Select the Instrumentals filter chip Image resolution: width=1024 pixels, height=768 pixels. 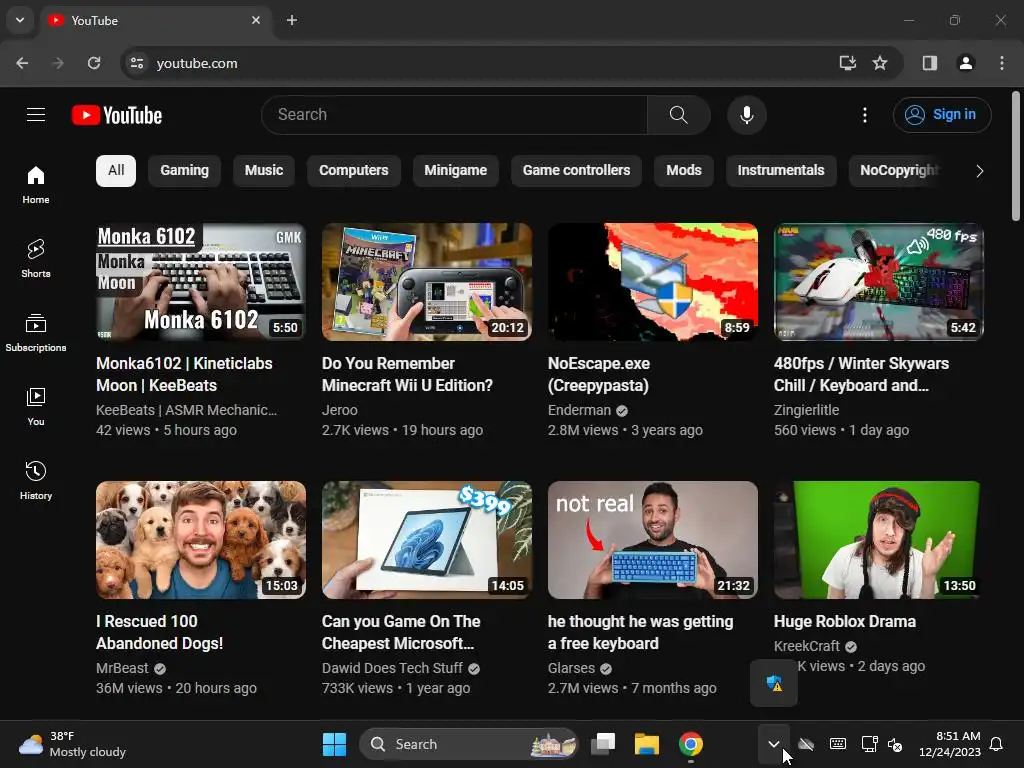tap(781, 170)
